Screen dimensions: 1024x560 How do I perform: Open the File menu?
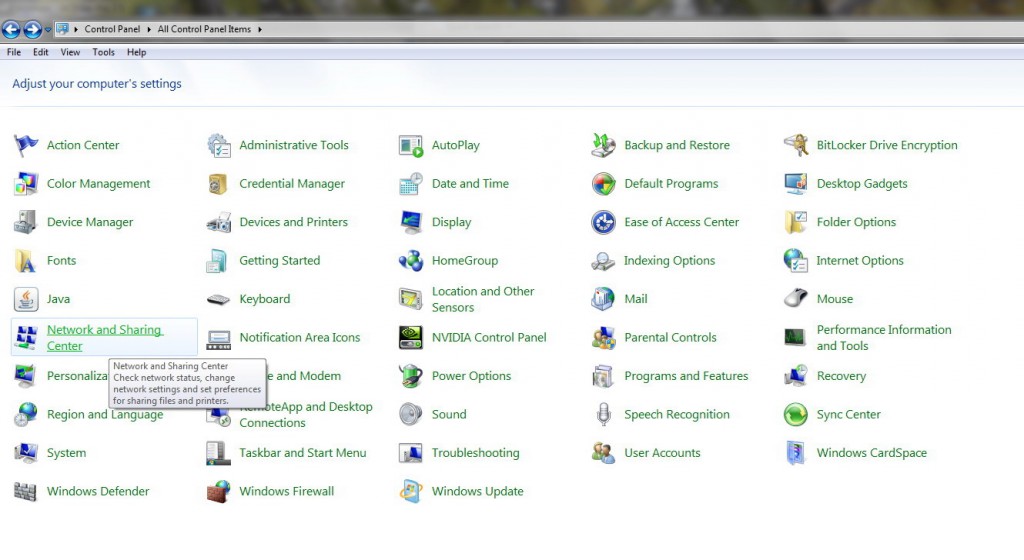[x=14, y=52]
